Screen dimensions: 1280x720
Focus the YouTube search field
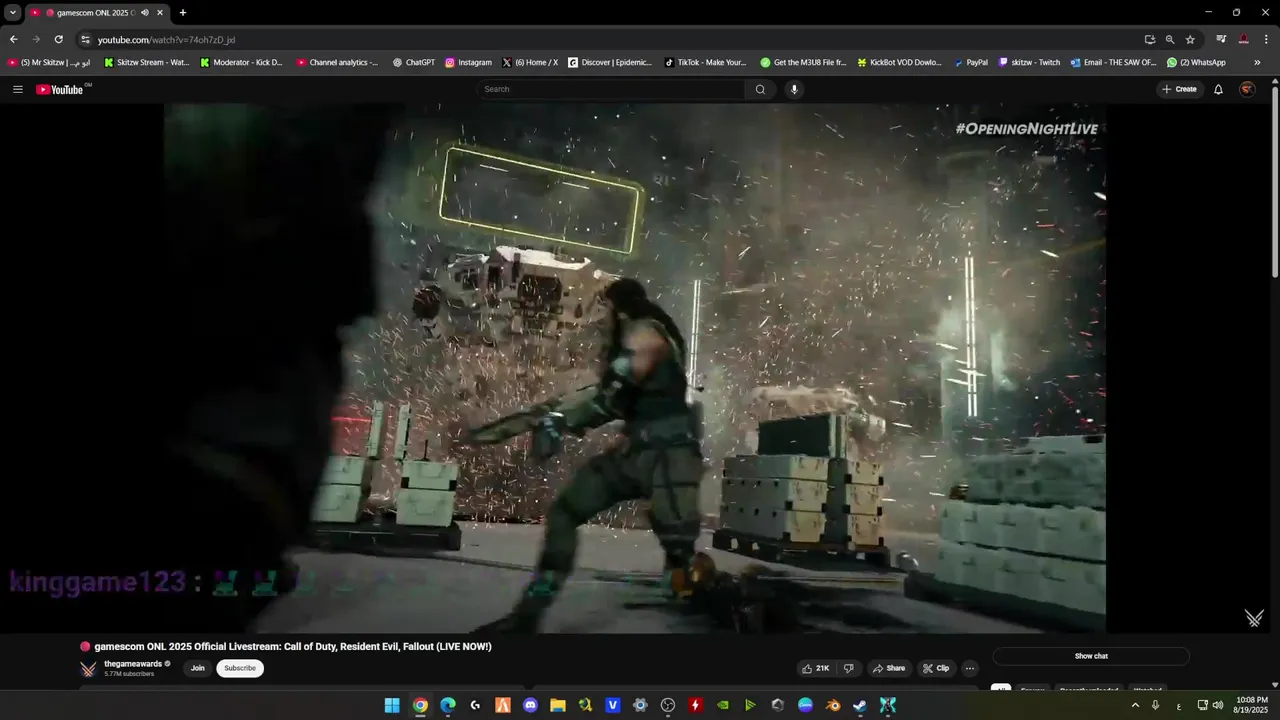(x=610, y=89)
